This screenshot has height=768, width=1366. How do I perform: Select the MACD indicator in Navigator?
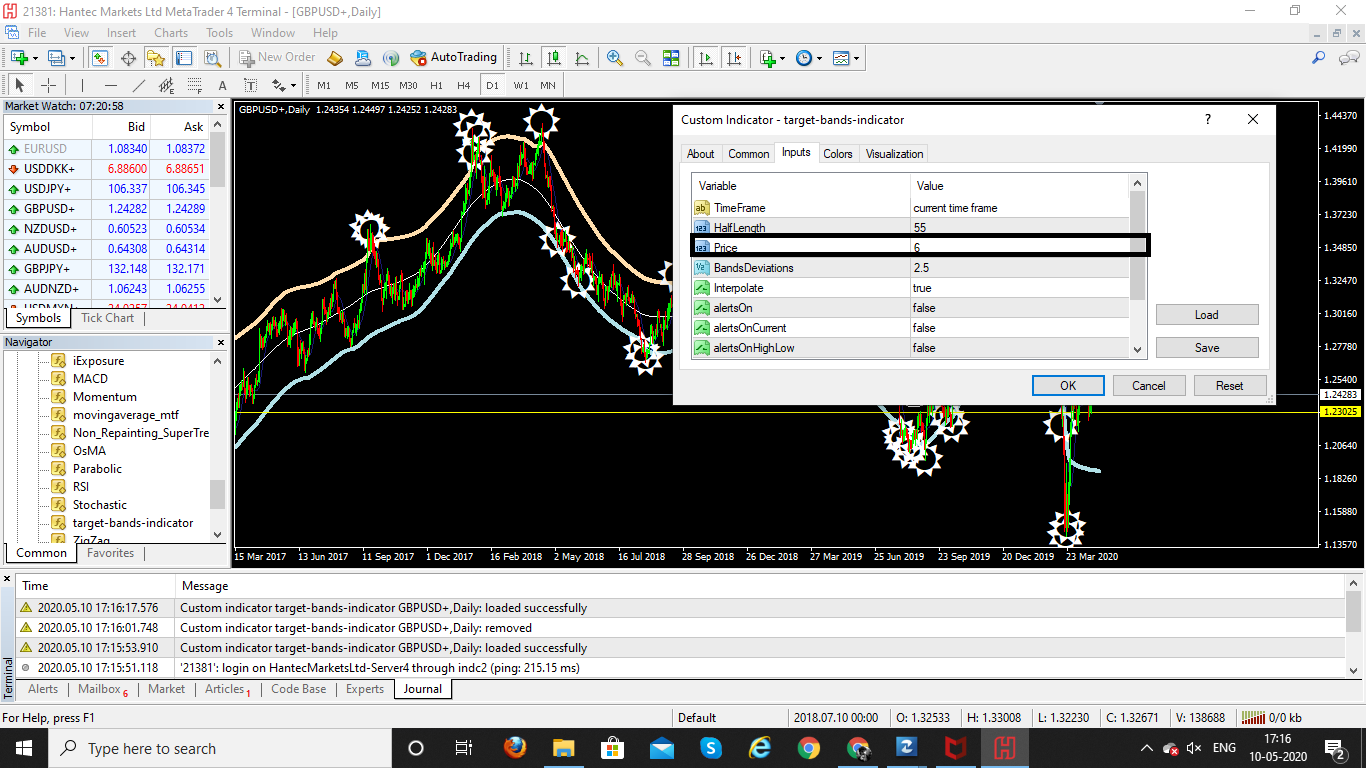tap(90, 379)
